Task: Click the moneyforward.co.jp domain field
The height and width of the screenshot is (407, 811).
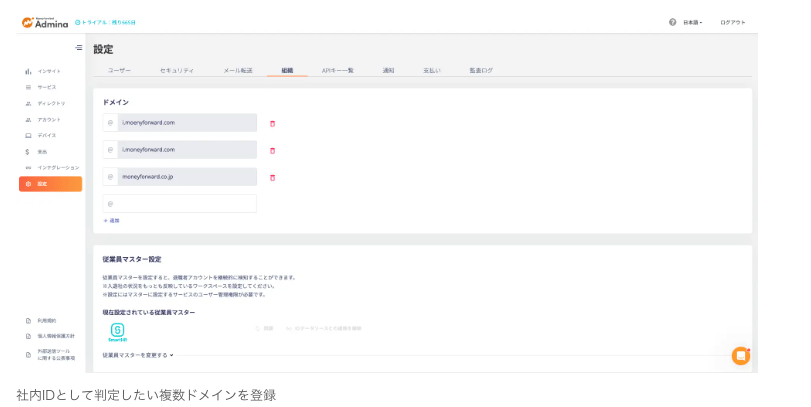Action: (x=179, y=176)
